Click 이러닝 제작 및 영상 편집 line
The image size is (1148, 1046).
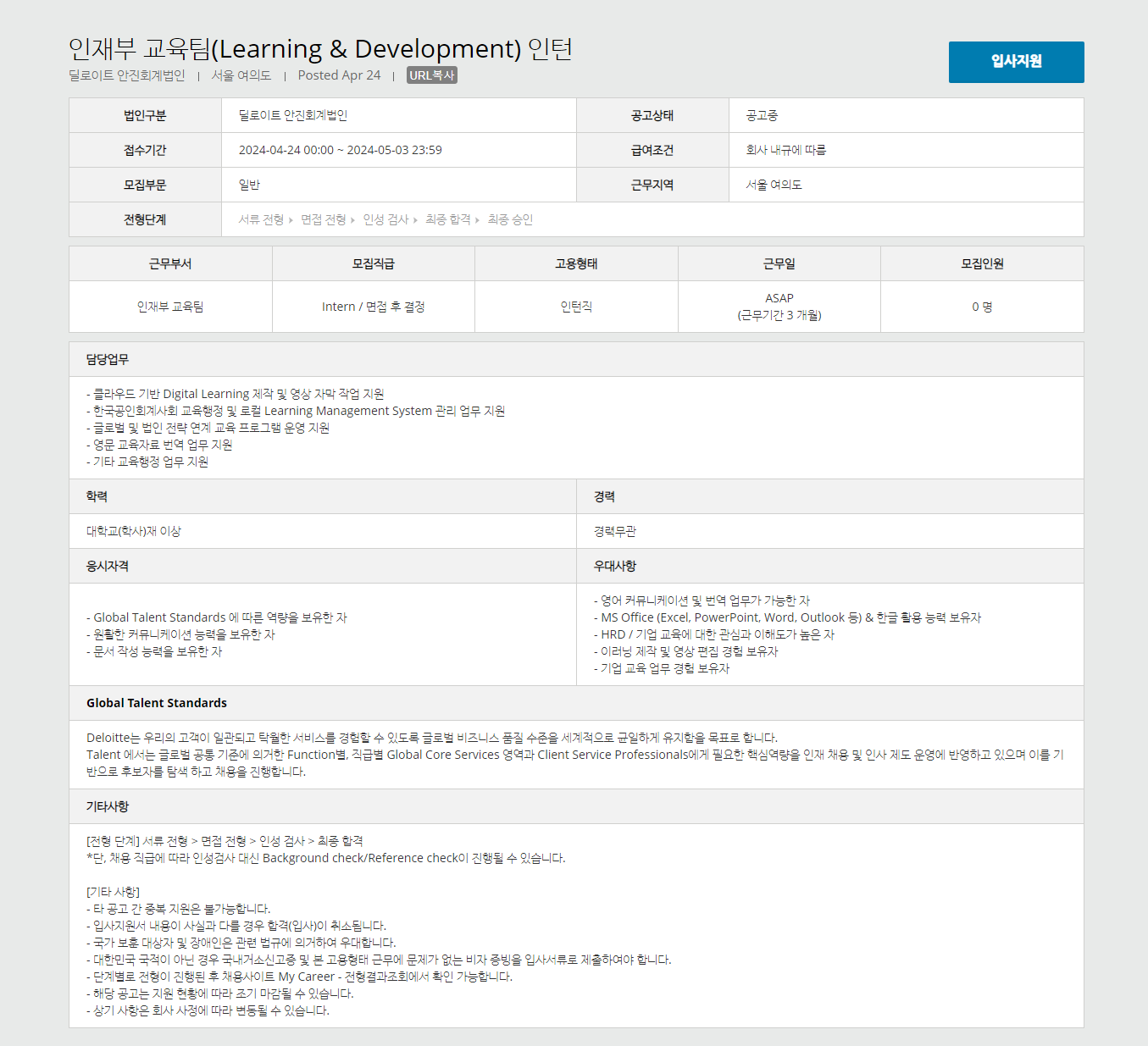686,651
